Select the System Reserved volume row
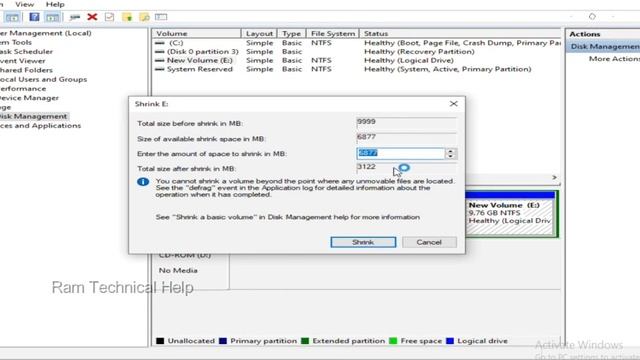 [357, 69]
